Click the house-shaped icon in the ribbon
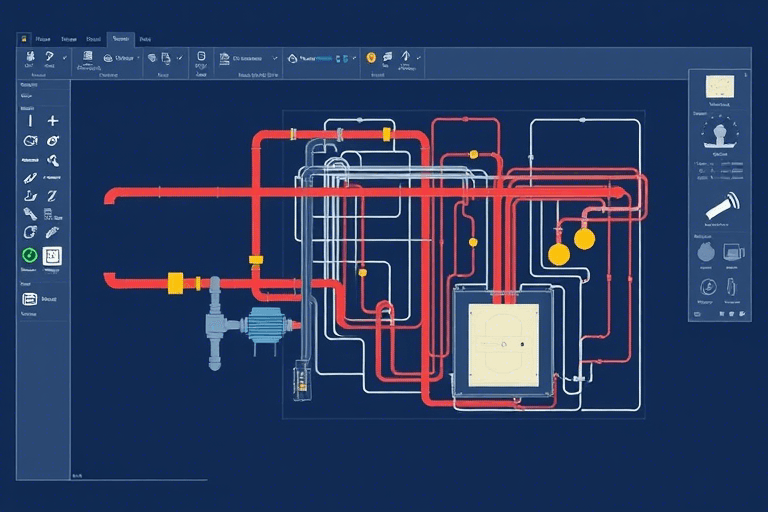 [292, 59]
